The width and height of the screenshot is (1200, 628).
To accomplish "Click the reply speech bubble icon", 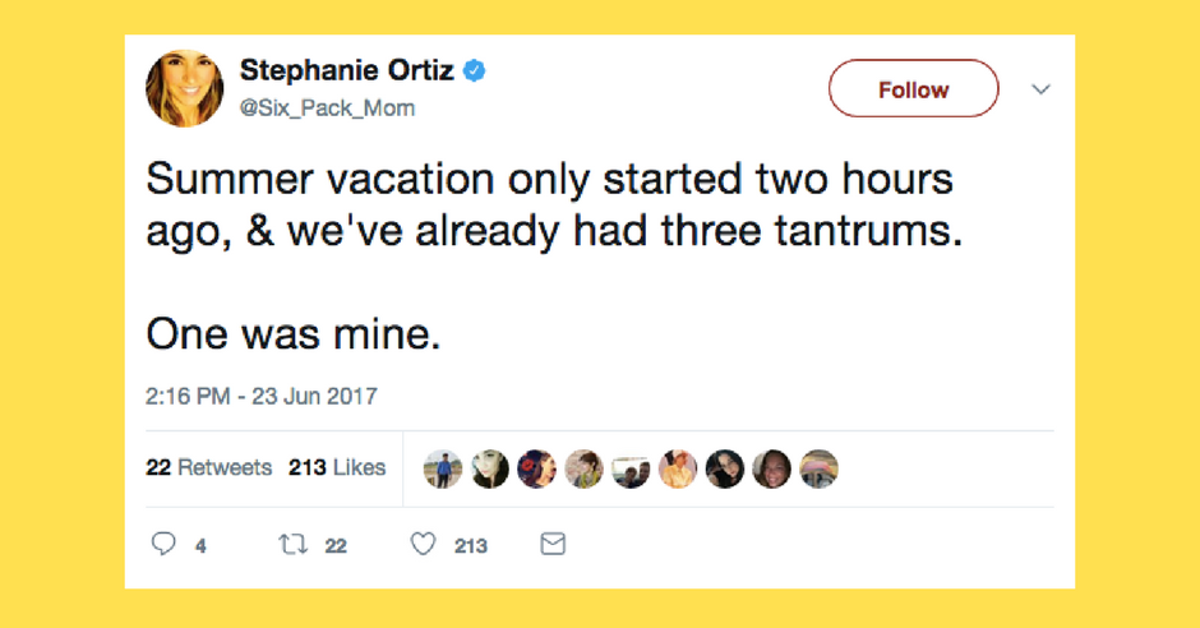I will (x=163, y=544).
